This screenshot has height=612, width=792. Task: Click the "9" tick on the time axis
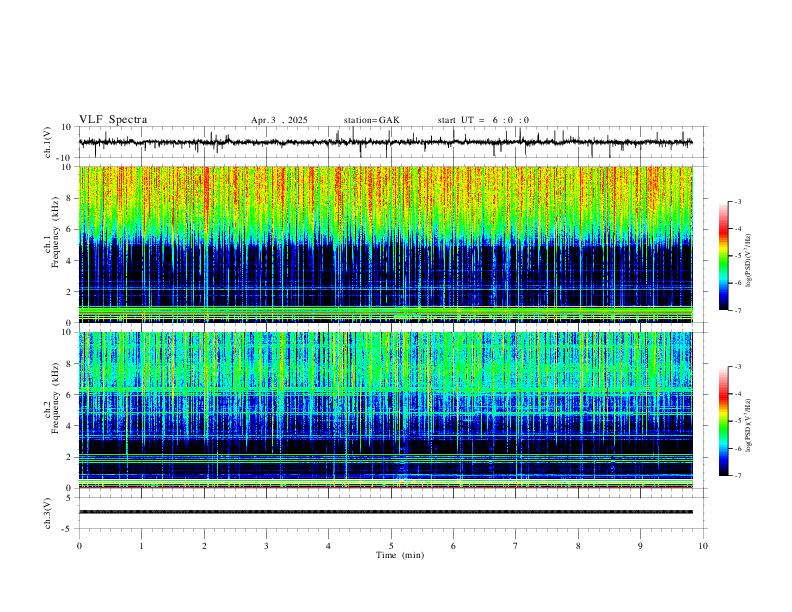tap(640, 546)
